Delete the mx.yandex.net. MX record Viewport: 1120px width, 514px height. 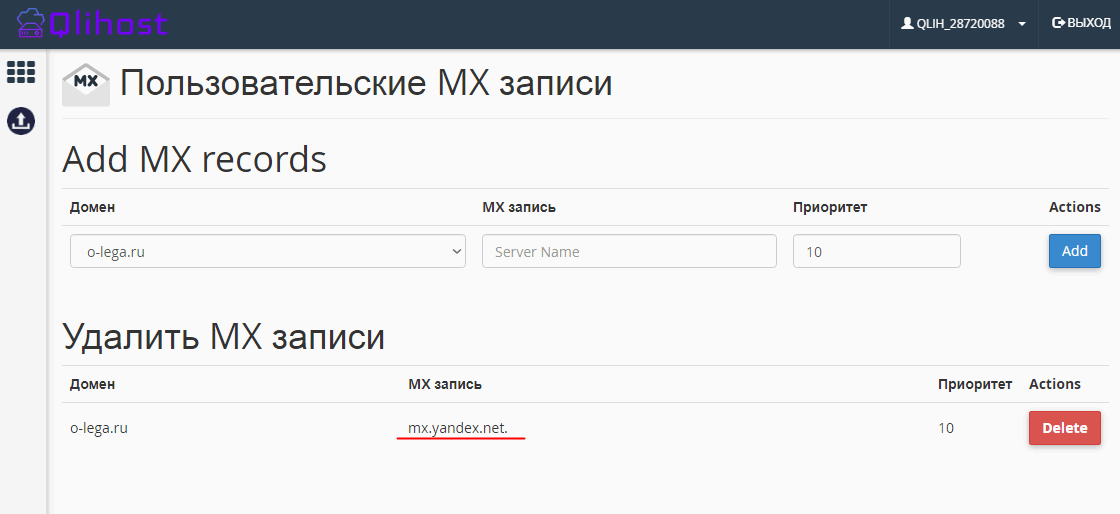[x=1064, y=428]
